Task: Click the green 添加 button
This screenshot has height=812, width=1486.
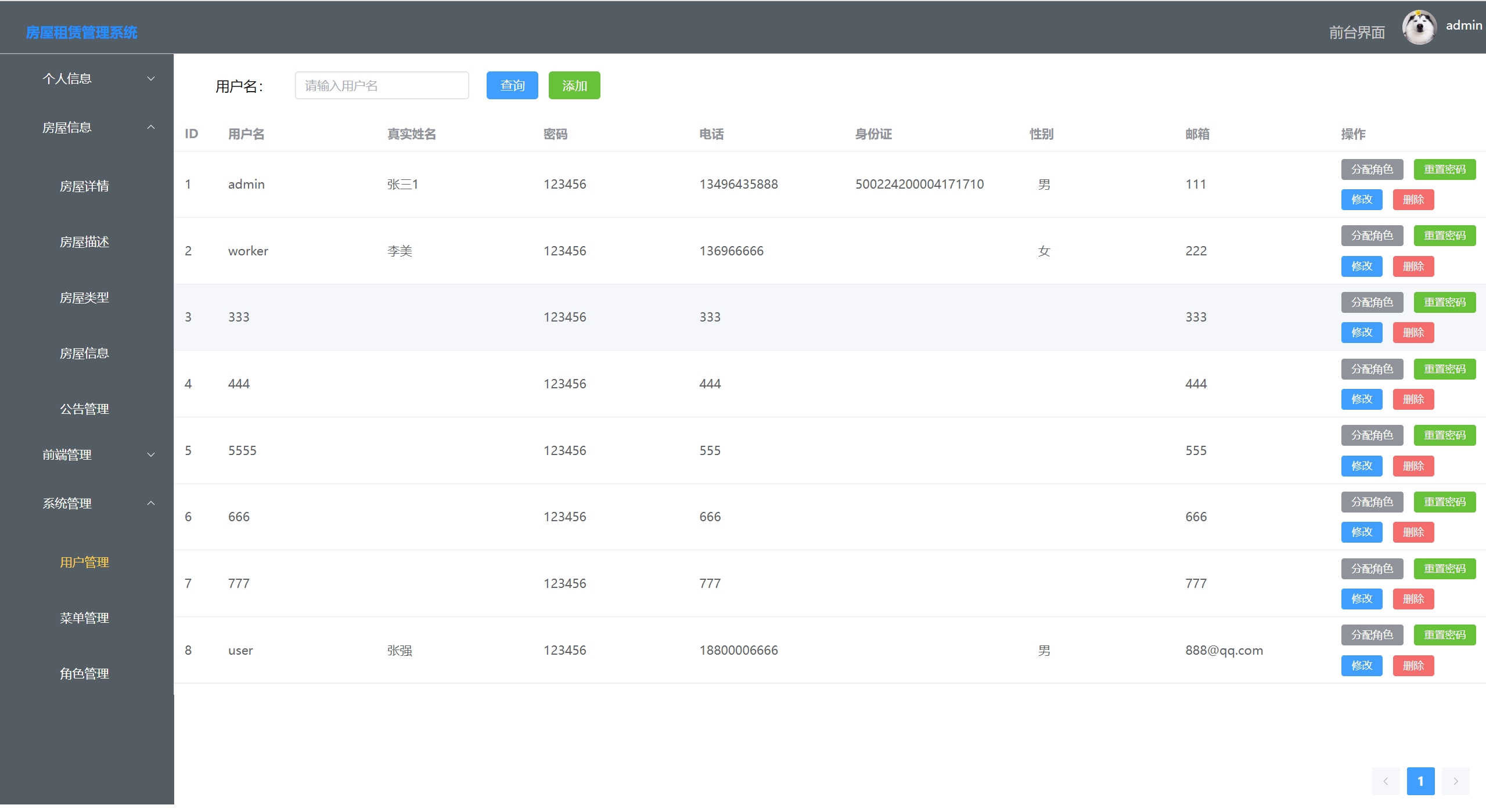Action: coord(574,85)
